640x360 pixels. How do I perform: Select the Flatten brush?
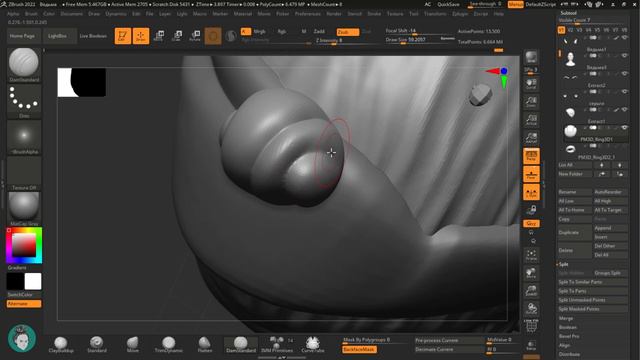(x=204, y=344)
